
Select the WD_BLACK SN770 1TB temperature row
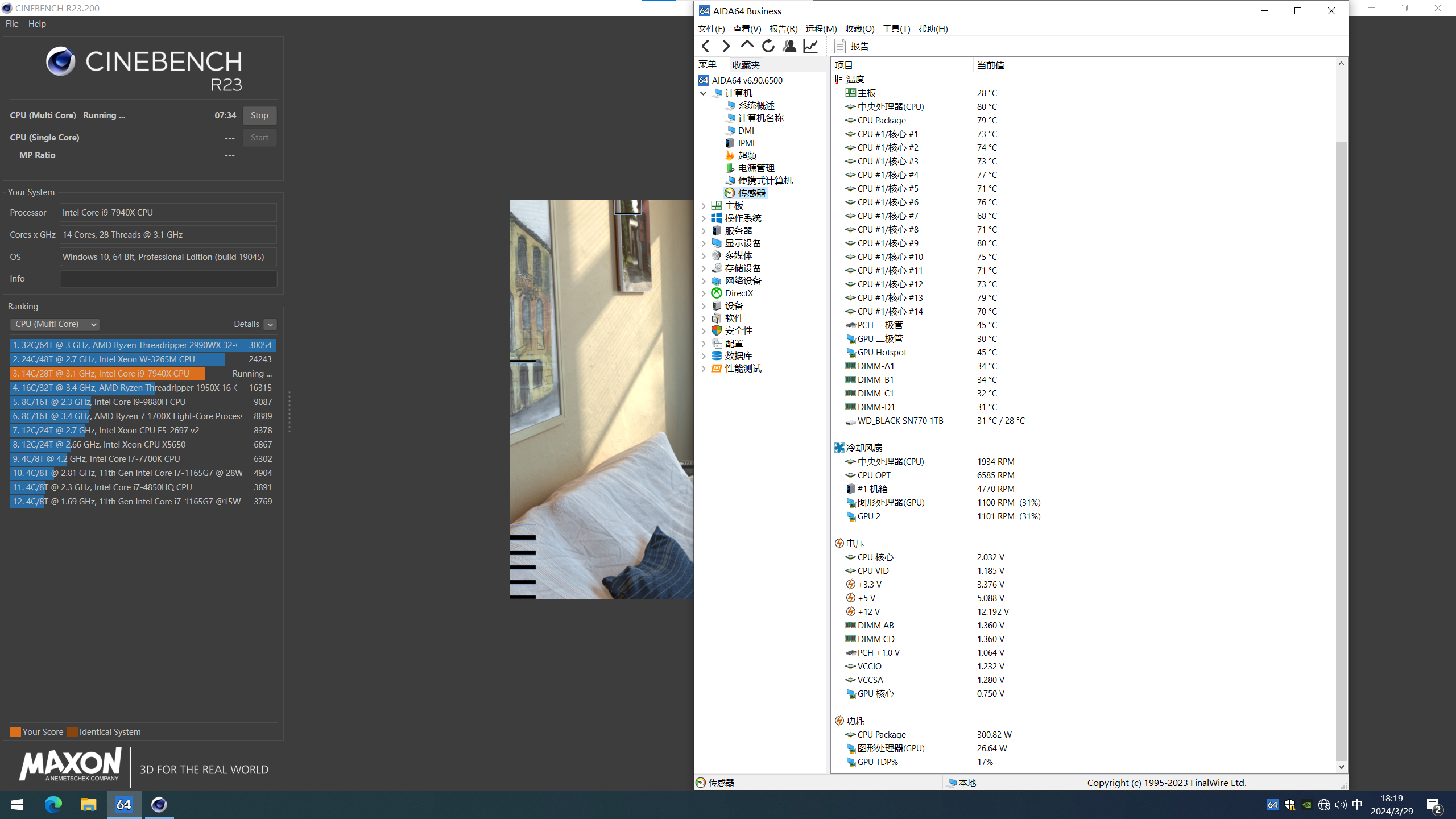(934, 420)
